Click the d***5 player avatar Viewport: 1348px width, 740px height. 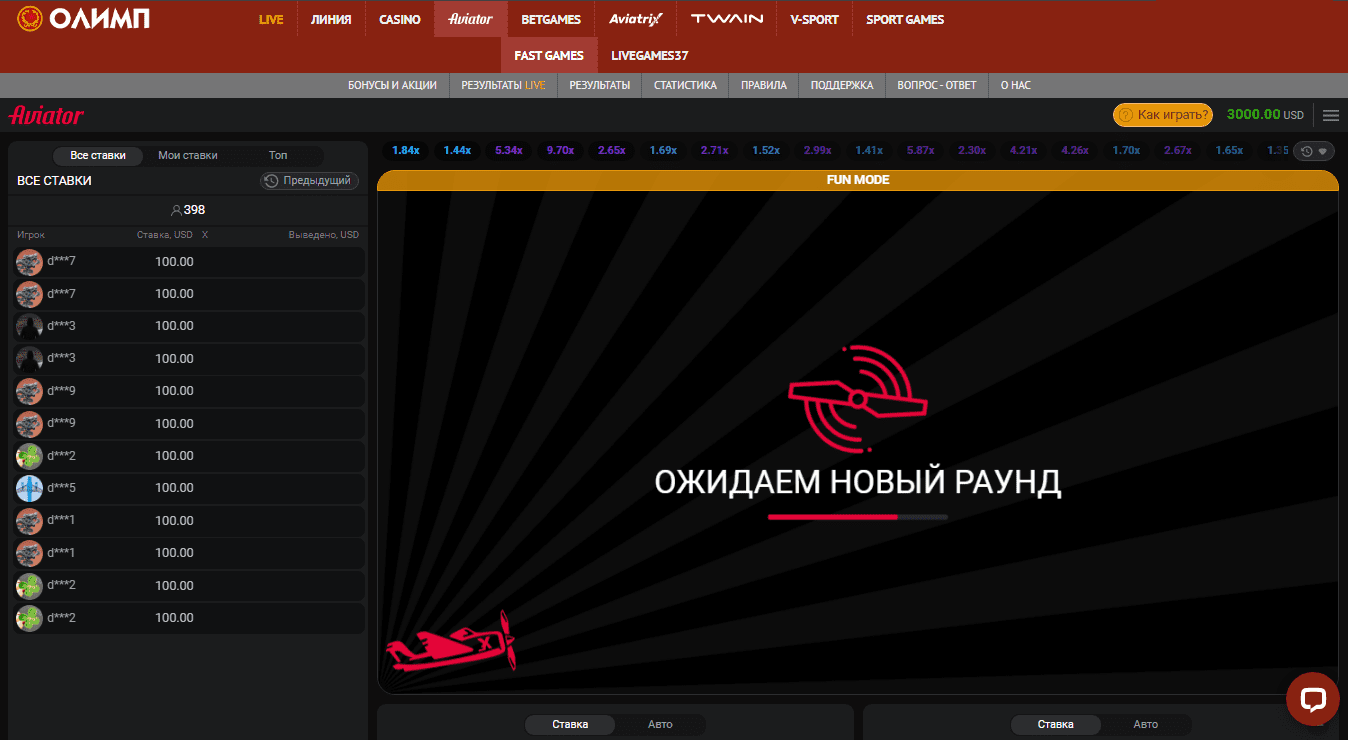(x=29, y=488)
